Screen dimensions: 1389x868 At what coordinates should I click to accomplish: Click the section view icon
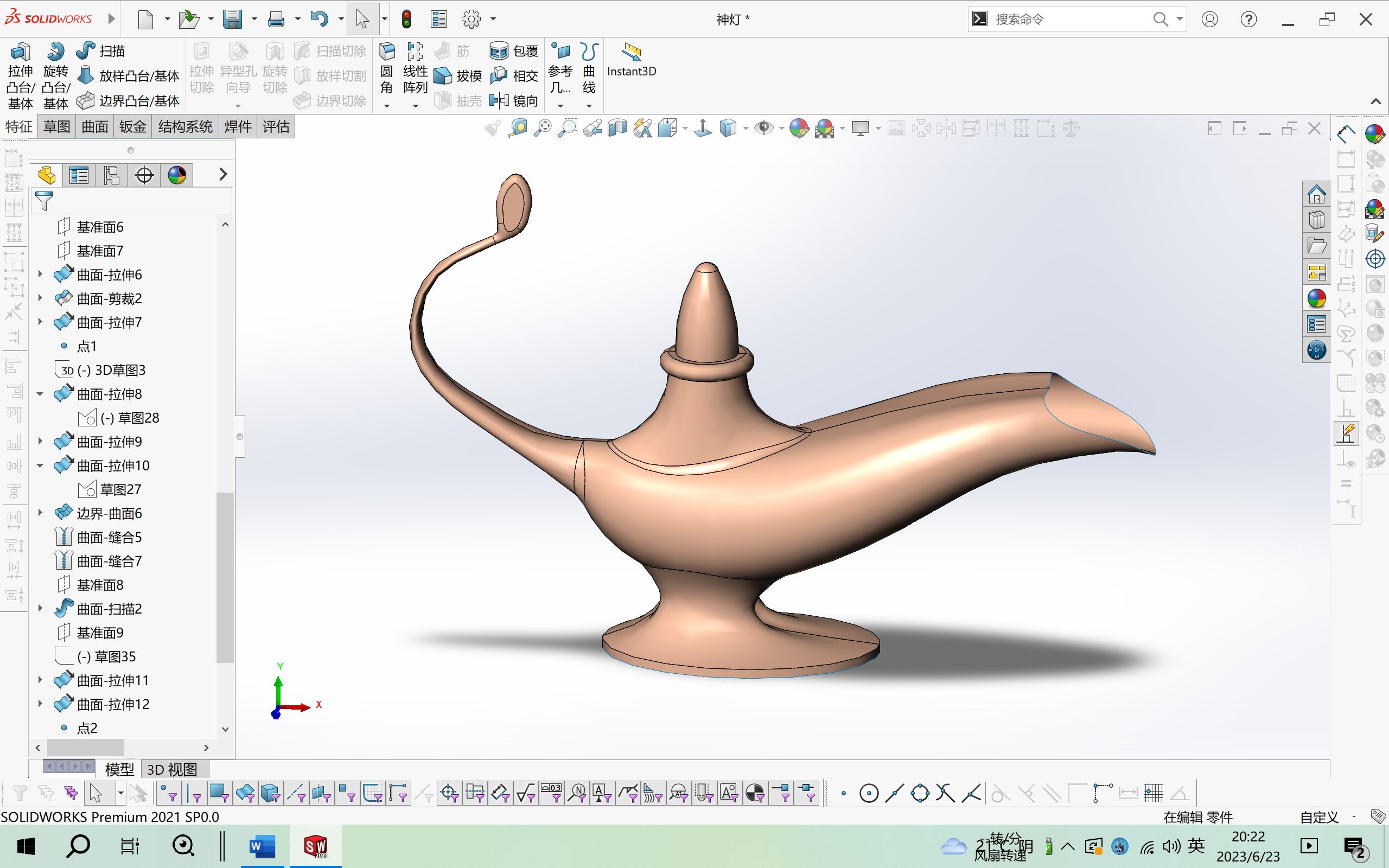[x=617, y=128]
